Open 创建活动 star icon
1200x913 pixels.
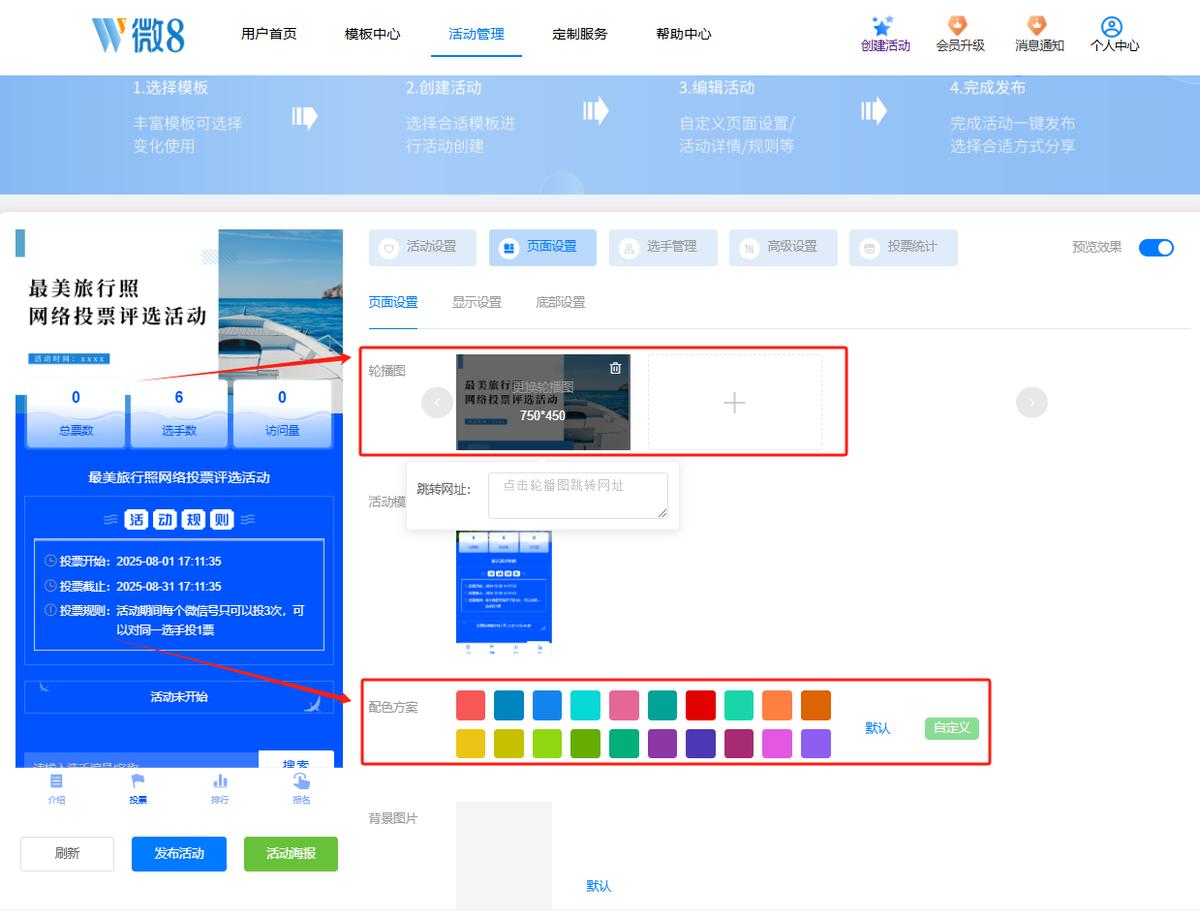point(881,26)
